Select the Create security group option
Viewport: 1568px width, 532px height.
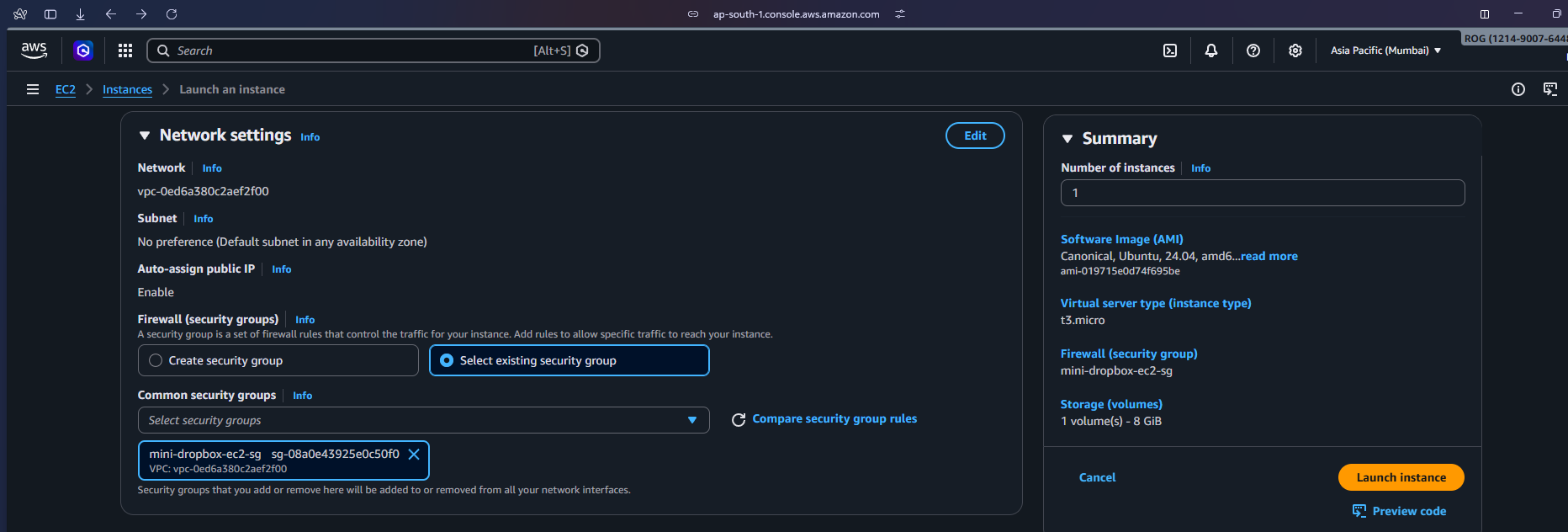point(156,360)
